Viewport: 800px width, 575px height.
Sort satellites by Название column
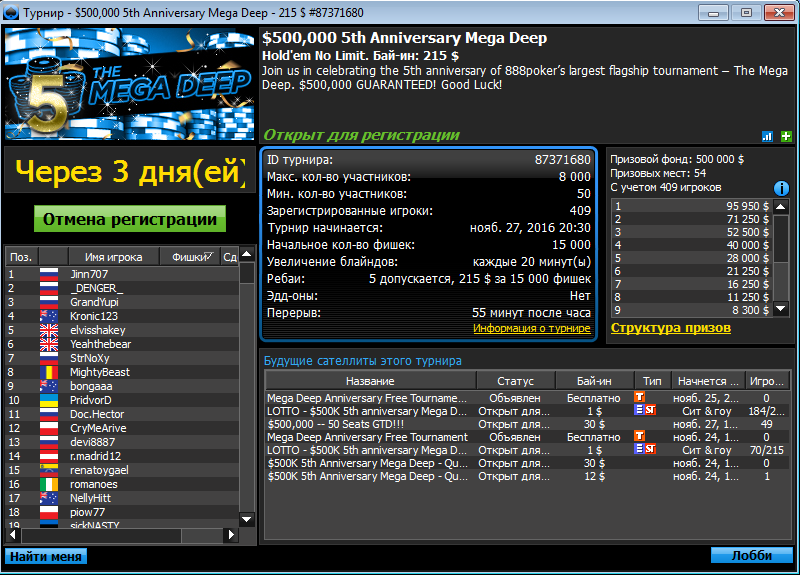pyautogui.click(x=370, y=381)
